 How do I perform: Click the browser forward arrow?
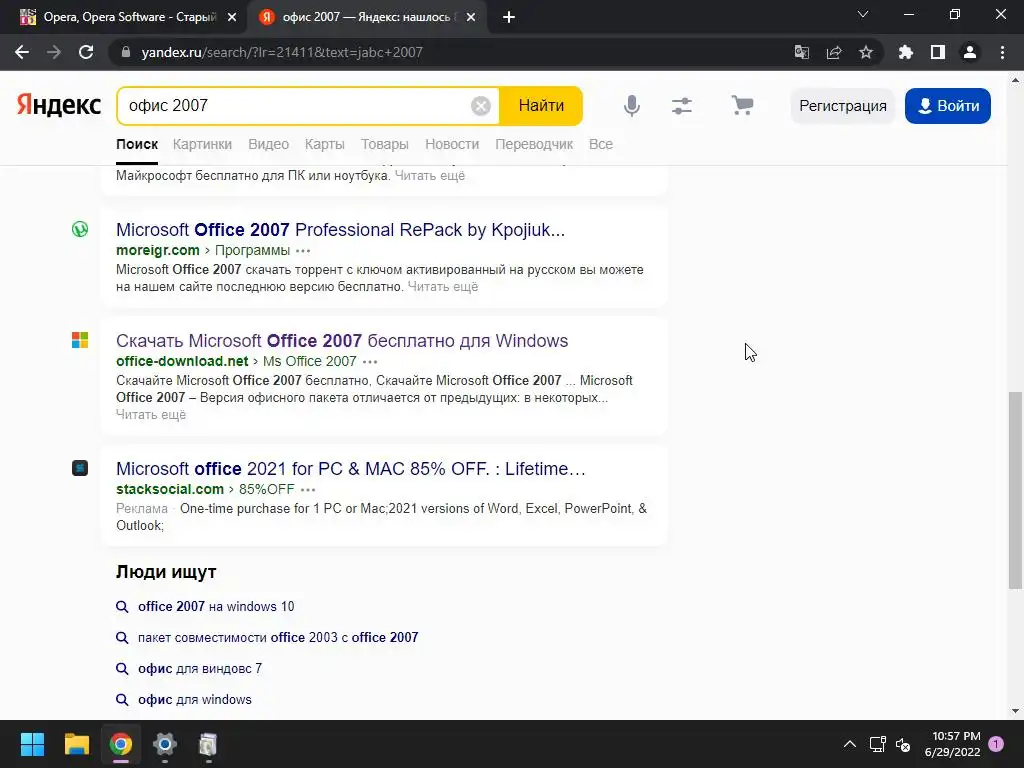click(x=54, y=52)
